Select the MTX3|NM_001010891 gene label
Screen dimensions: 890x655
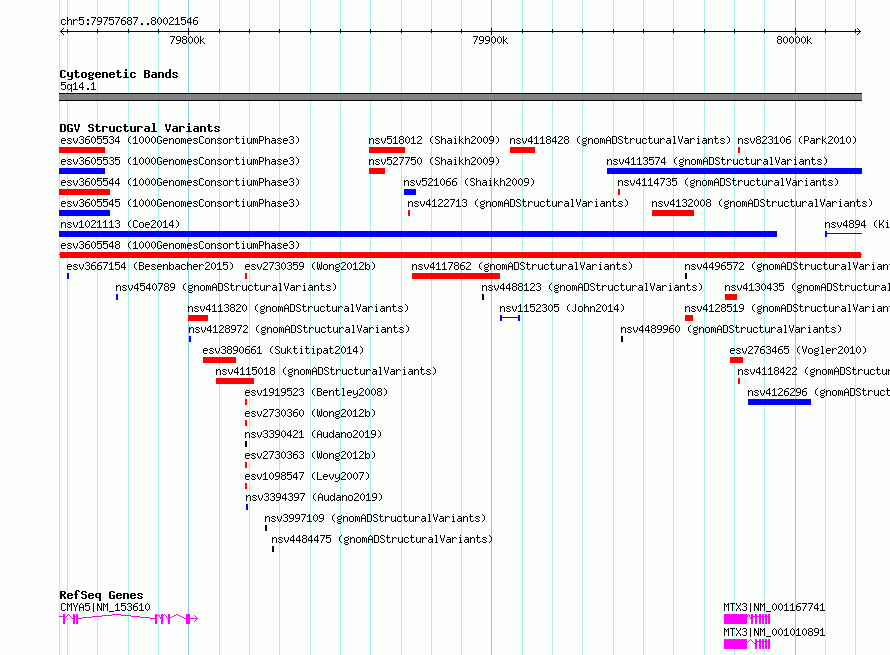tap(774, 632)
